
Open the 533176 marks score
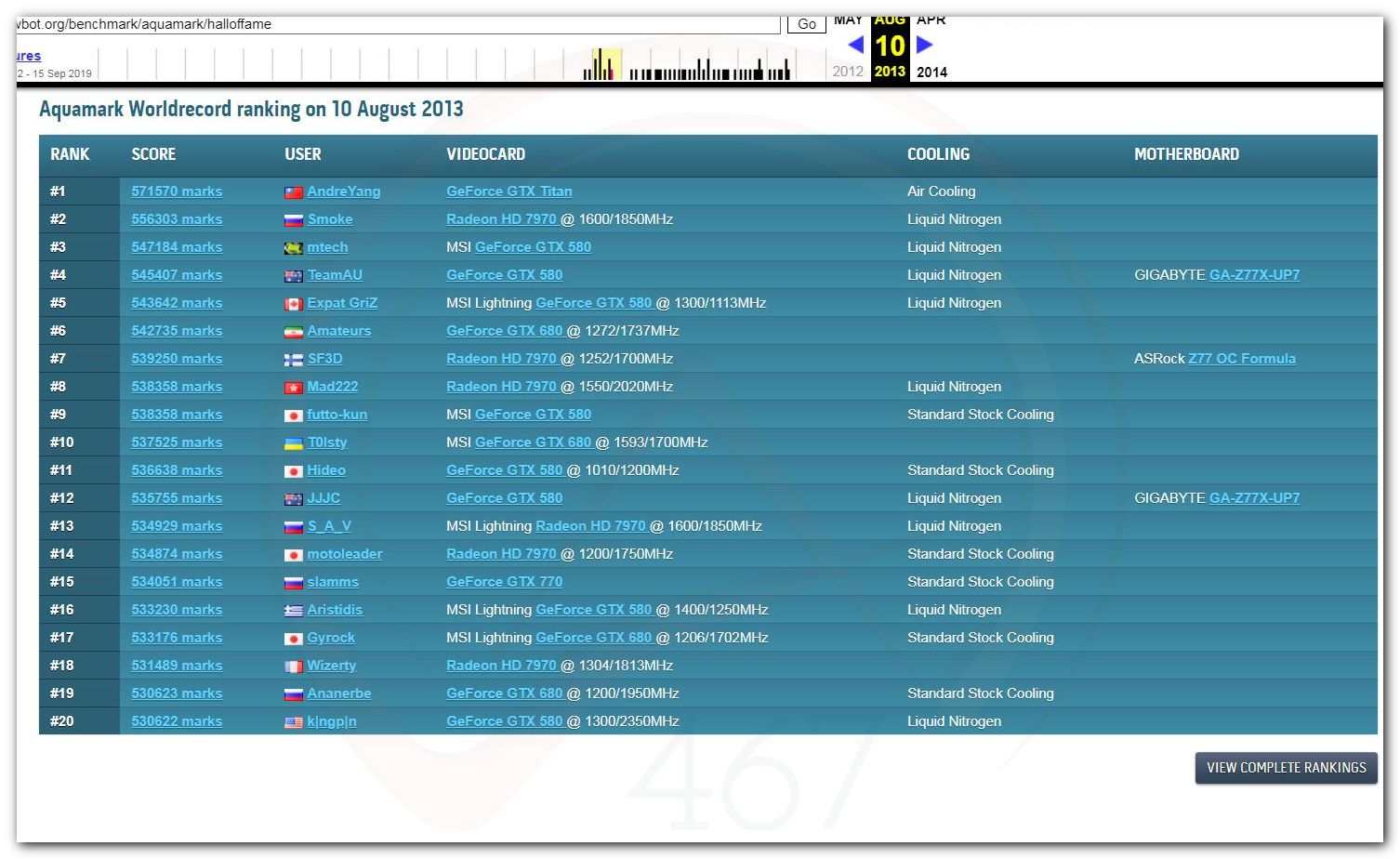177,638
